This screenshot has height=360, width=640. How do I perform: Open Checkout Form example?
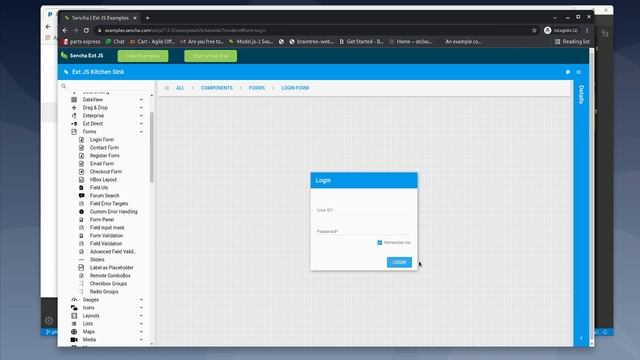[x=106, y=172]
